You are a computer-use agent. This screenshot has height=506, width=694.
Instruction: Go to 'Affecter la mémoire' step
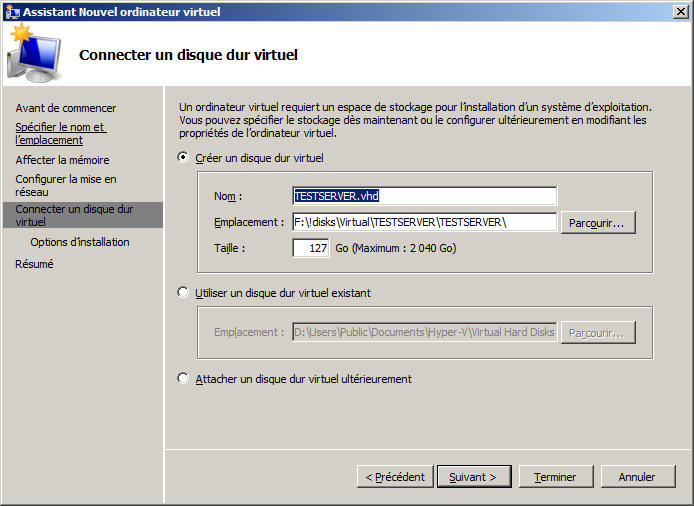[x=62, y=160]
